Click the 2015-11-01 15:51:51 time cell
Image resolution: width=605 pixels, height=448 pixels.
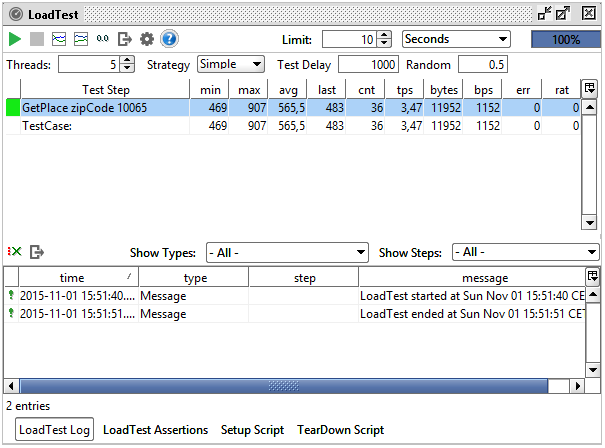point(77,313)
